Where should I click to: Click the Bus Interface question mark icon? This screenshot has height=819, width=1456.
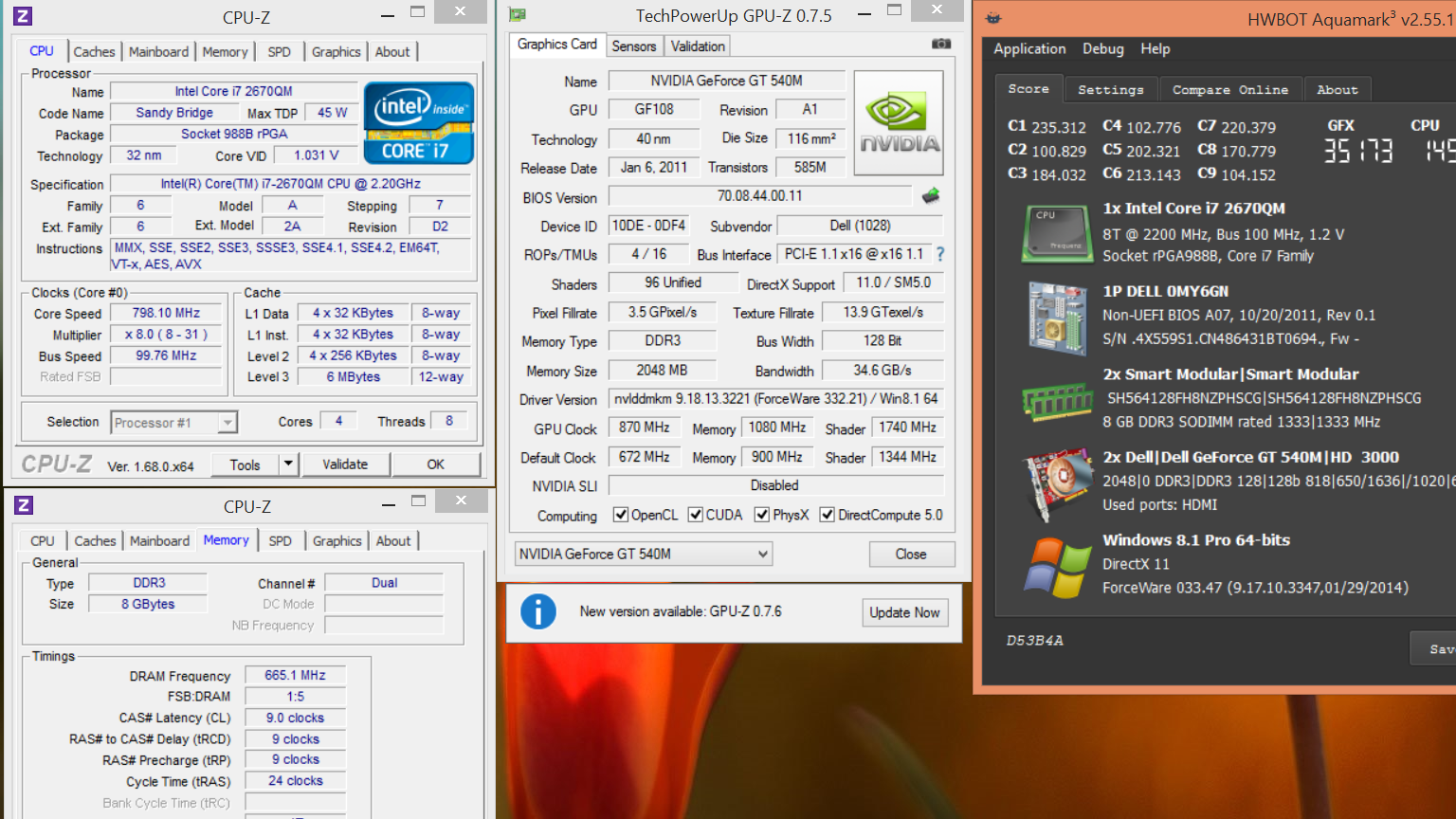point(940,254)
